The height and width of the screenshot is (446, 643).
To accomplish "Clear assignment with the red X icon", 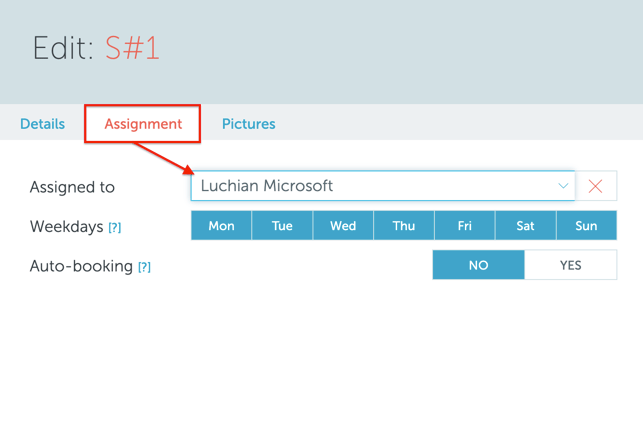I will click(x=595, y=186).
